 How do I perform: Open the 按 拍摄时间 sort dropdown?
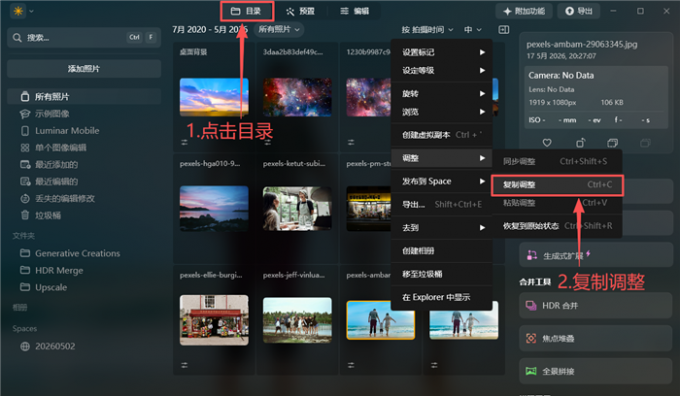tap(427, 29)
